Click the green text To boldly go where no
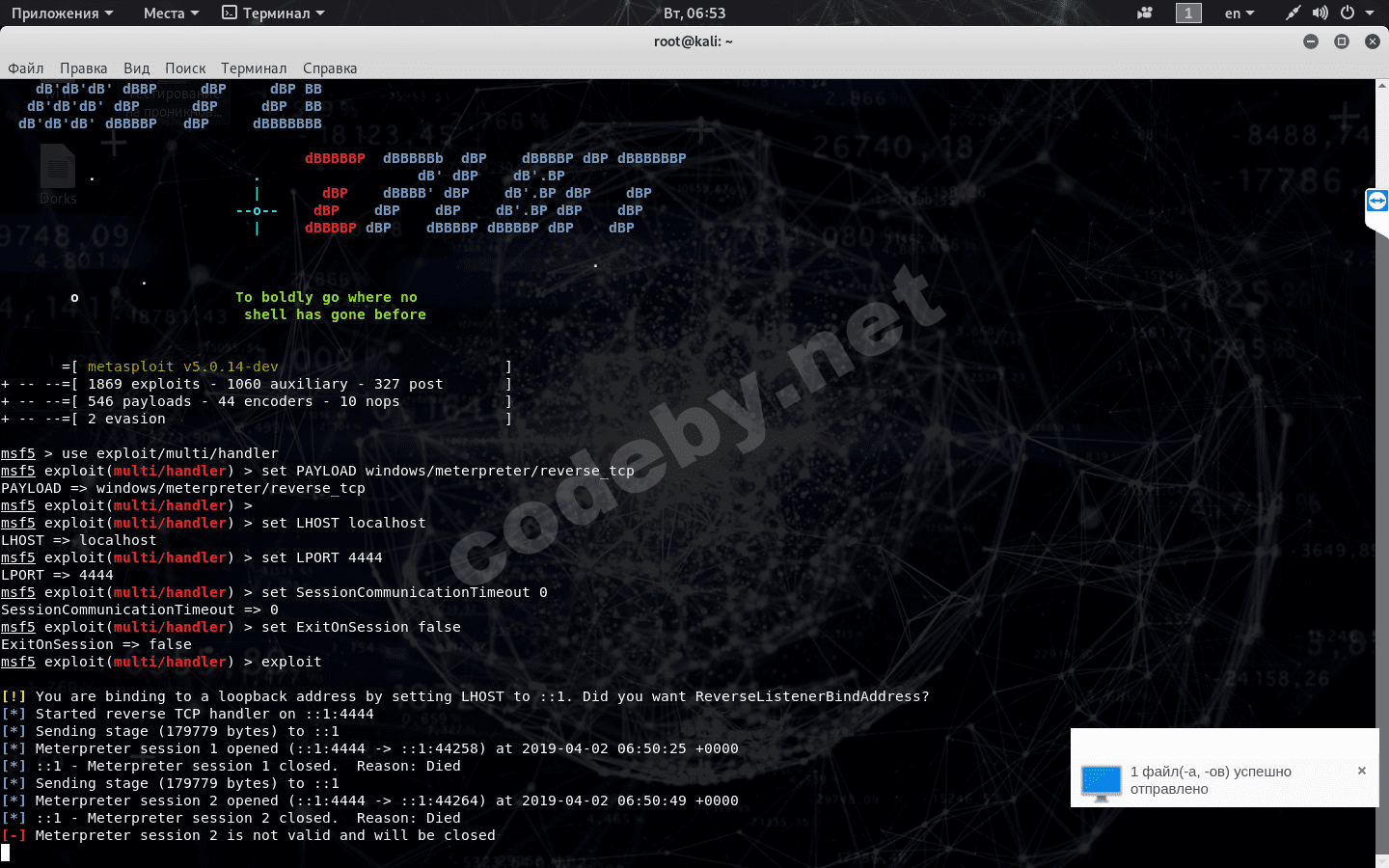The image size is (1389, 868). click(x=326, y=297)
